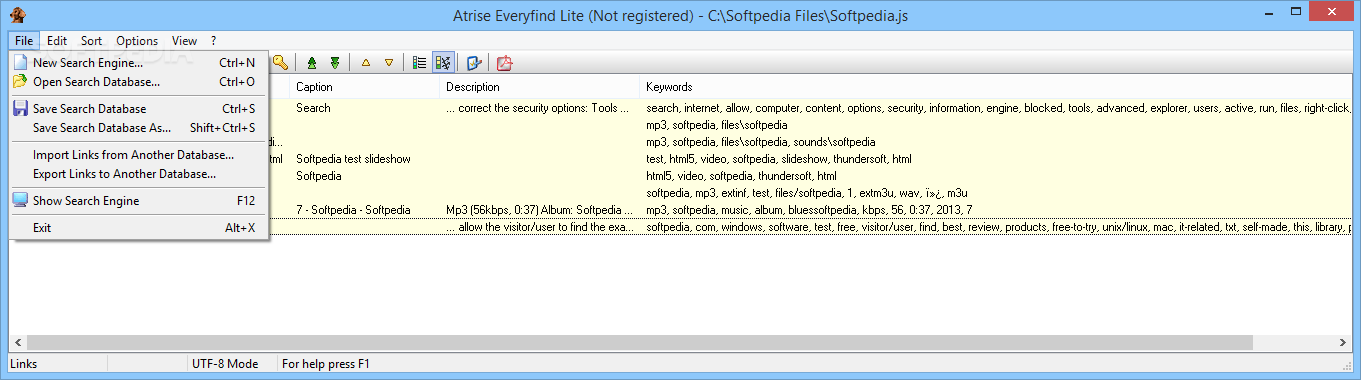Screen dimensions: 1361x380
Task: Click the New Search Engine page icon
Action: click(20, 63)
